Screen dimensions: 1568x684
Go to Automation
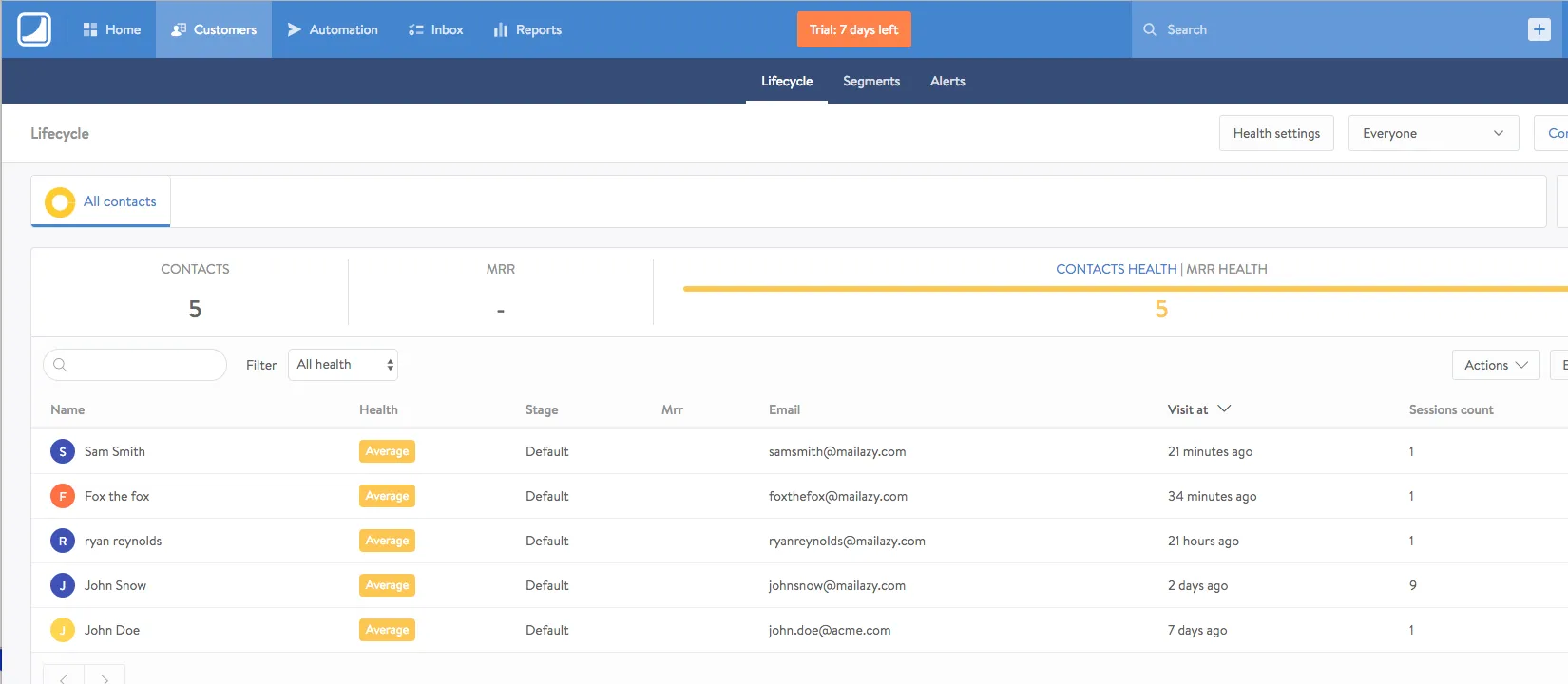click(333, 29)
